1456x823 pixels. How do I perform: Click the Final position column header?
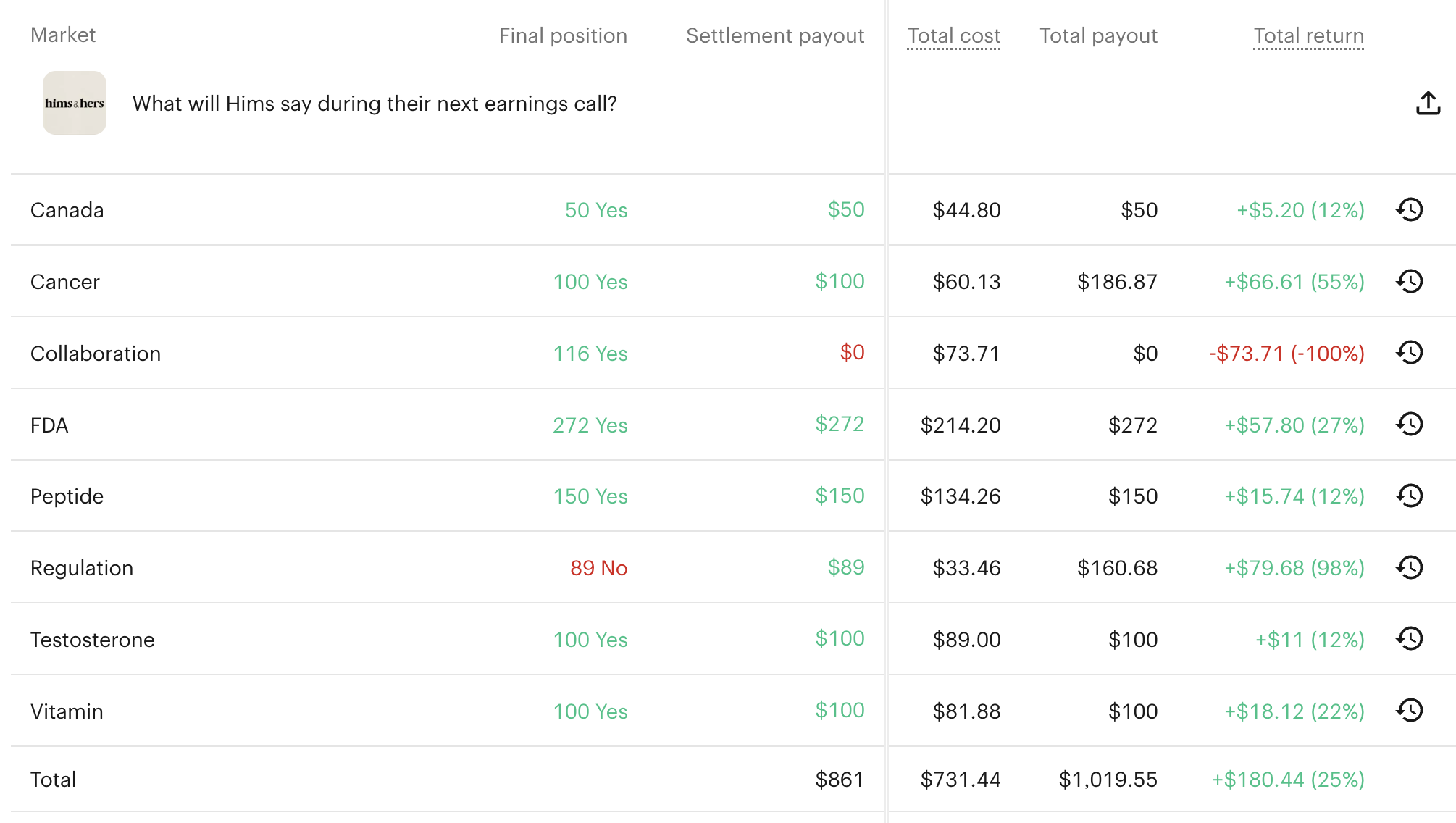click(x=563, y=35)
